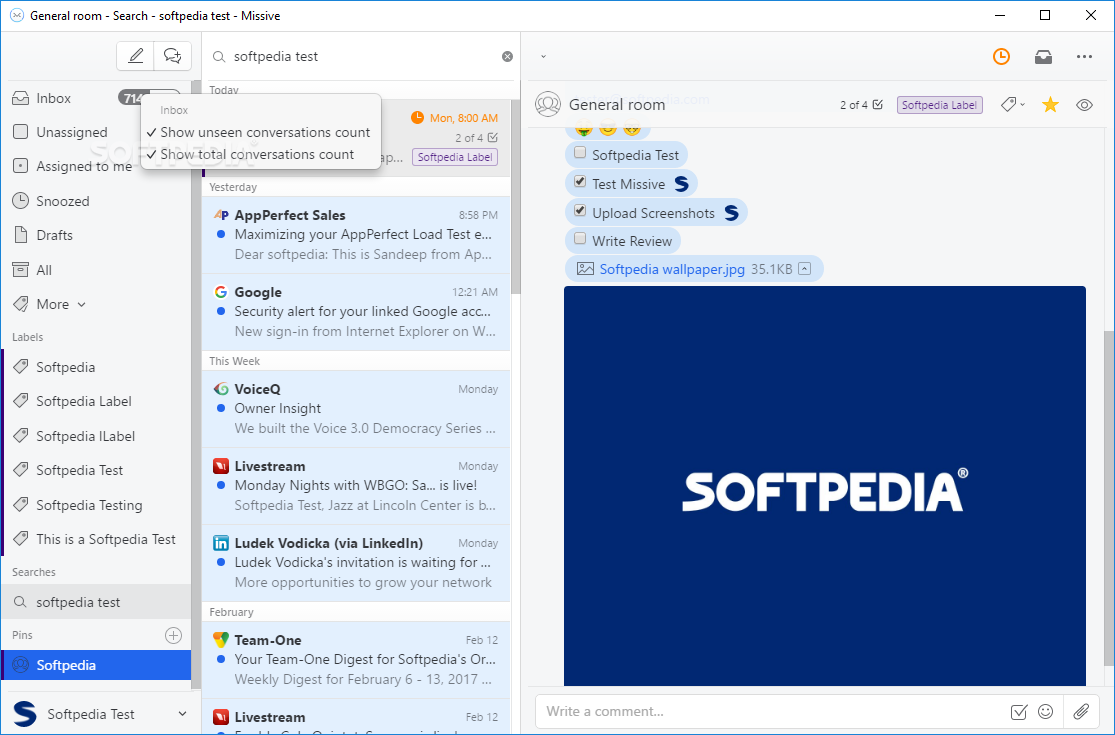The width and height of the screenshot is (1115, 735).
Task: Click the Softpedia Label tag in conversation header
Action: tap(939, 105)
